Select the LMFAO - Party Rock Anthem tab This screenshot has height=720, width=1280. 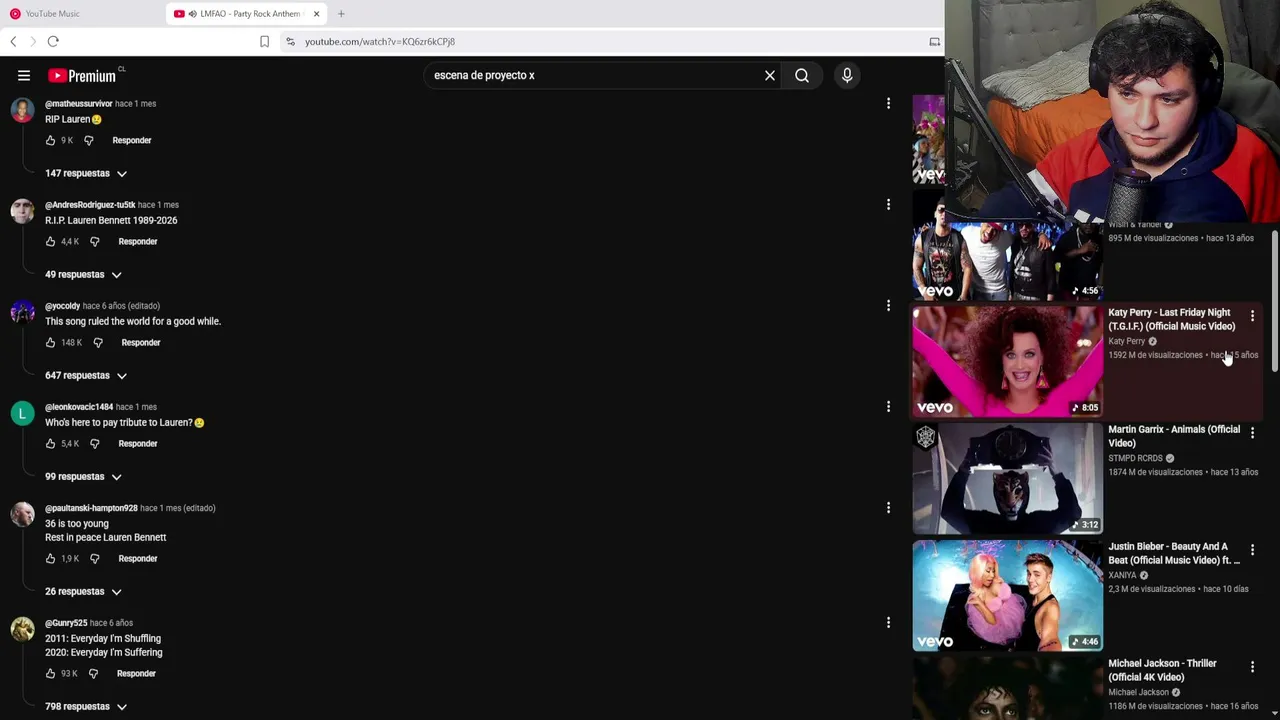coord(246,14)
